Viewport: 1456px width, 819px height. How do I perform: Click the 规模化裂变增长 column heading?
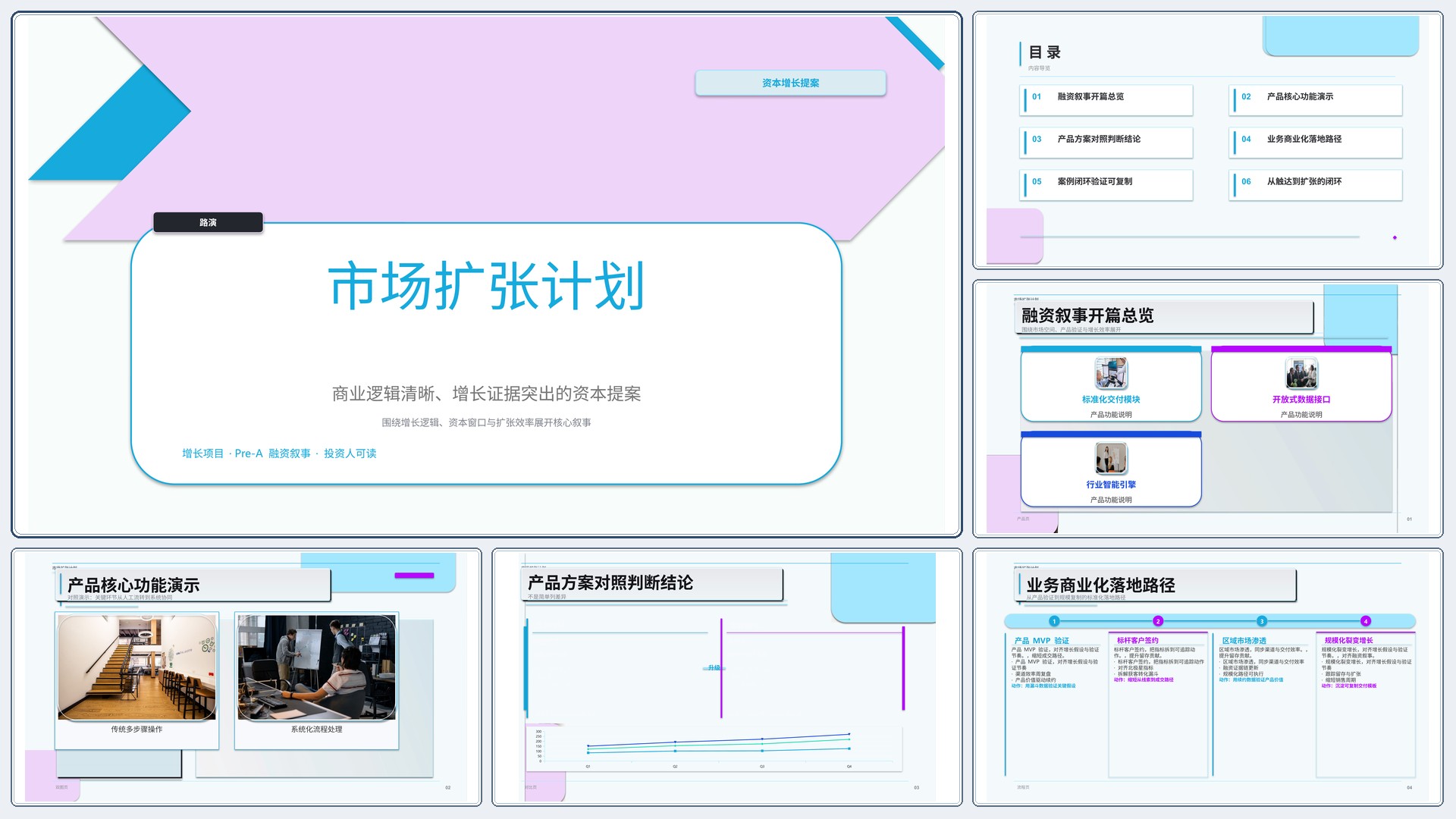click(1349, 641)
